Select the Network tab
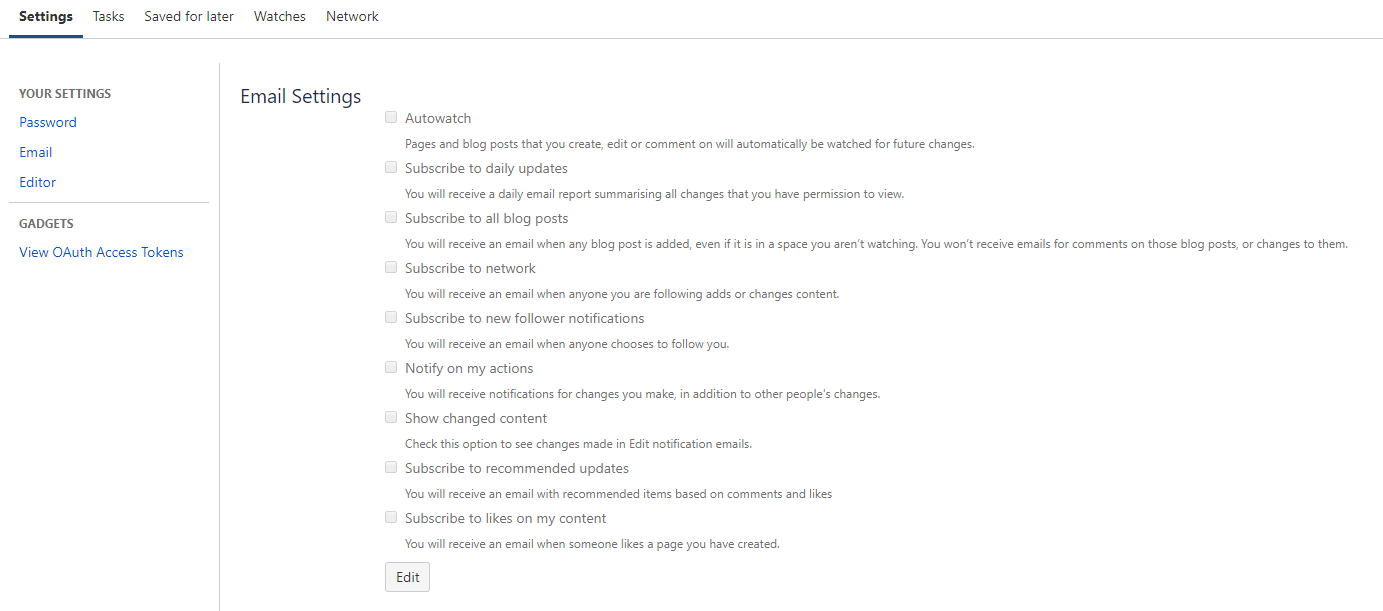Screen dimensions: 1383x611 [352, 17]
